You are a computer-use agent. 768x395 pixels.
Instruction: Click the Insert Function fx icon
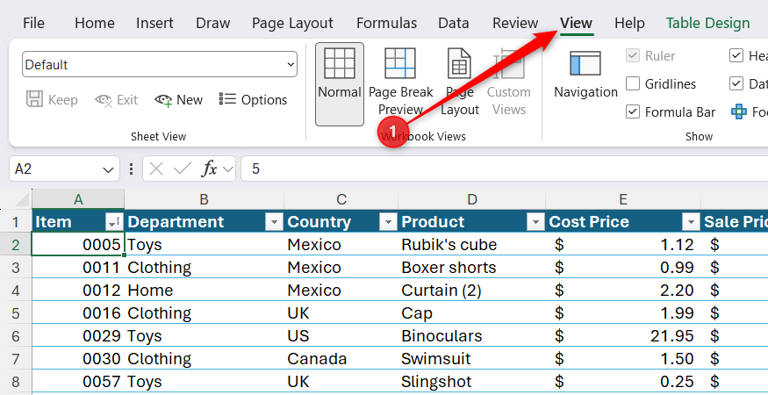209,169
